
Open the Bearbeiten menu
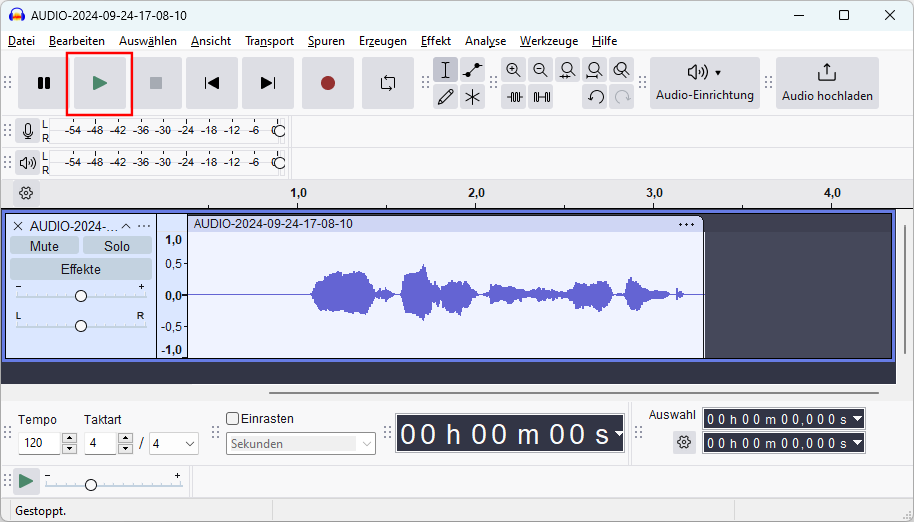tap(77, 41)
